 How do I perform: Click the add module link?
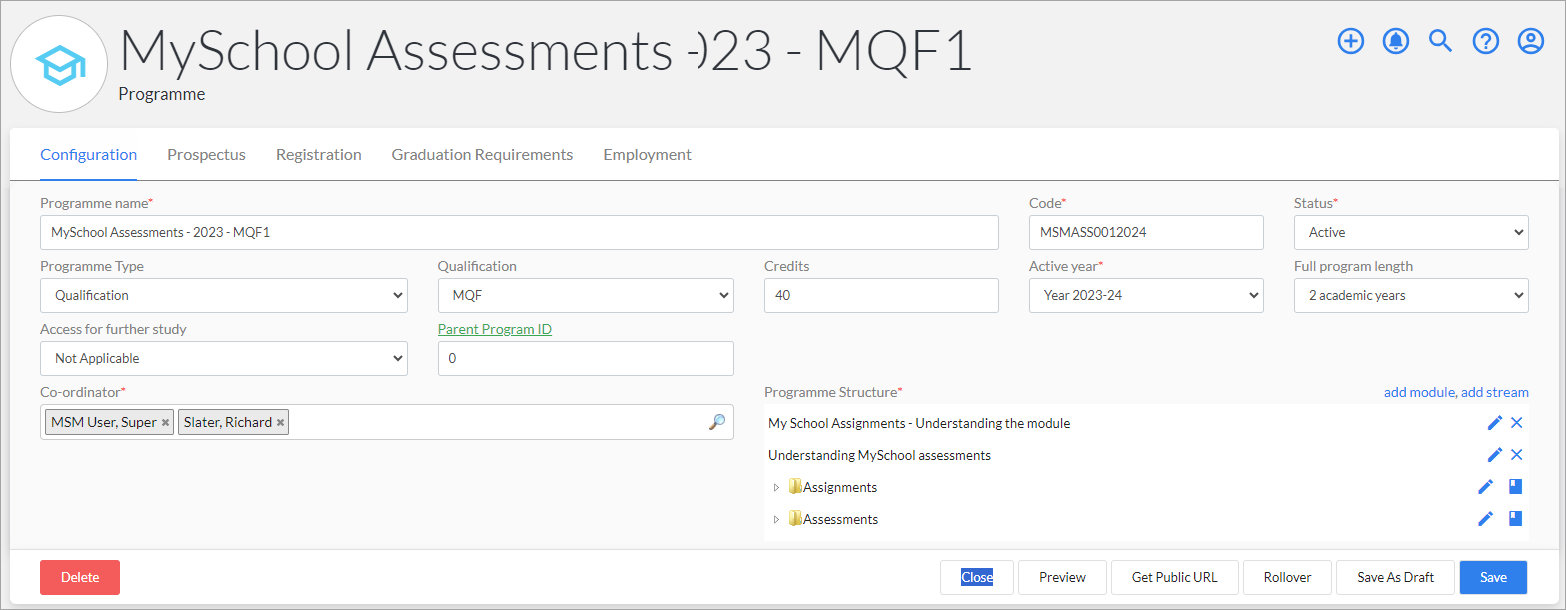[x=1419, y=392]
